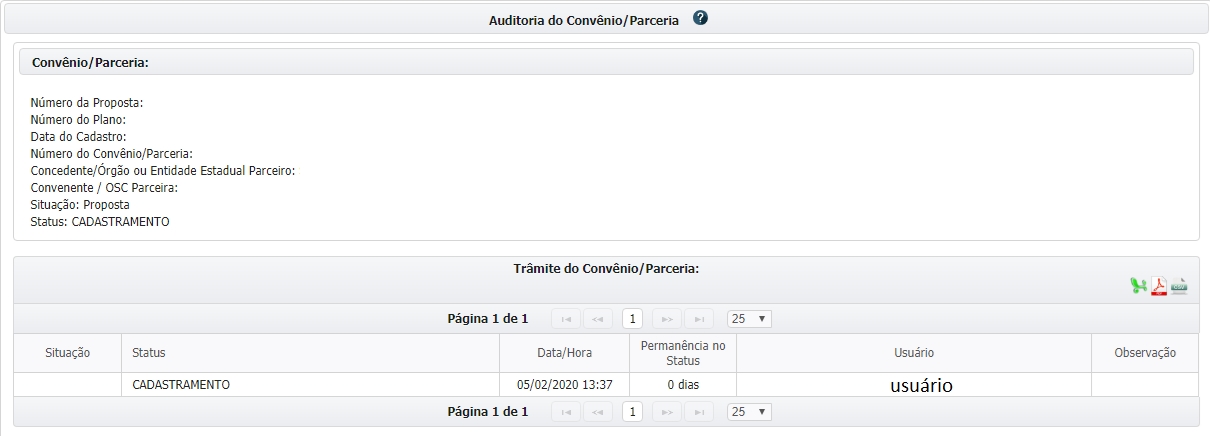Select page 1 in bottom paginator
The height and width of the screenshot is (436, 1210).
pyautogui.click(x=632, y=412)
